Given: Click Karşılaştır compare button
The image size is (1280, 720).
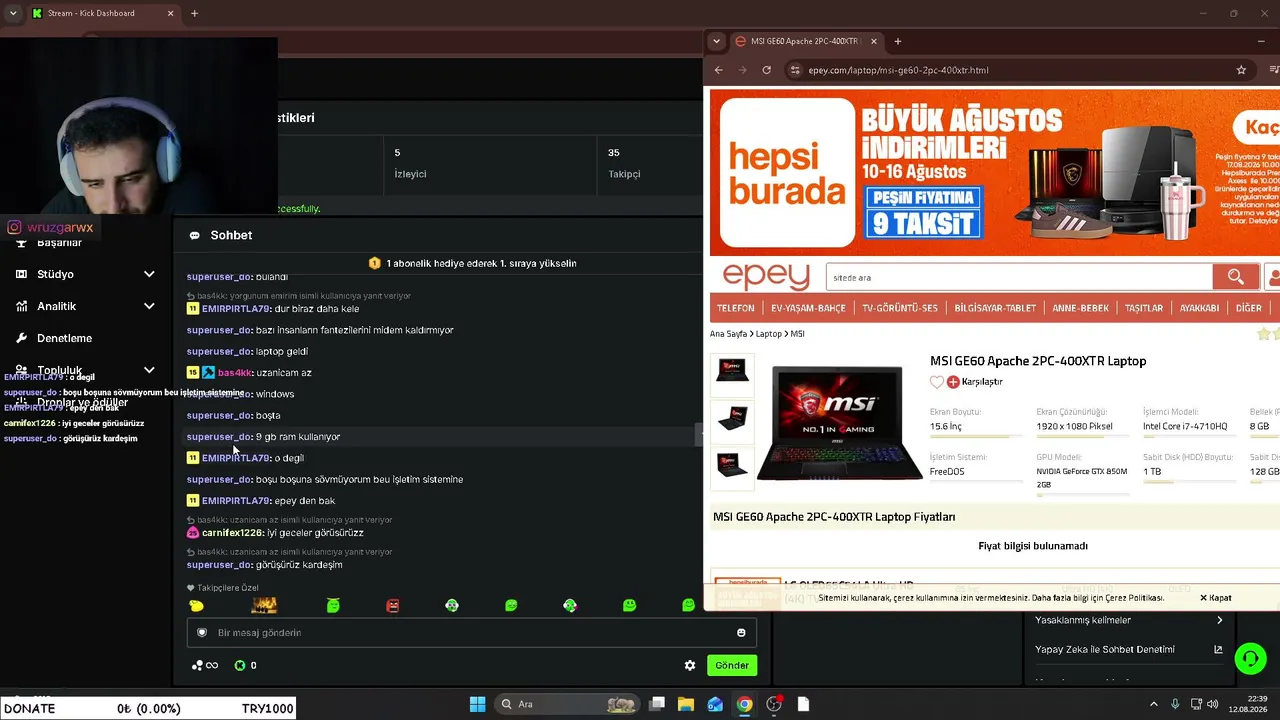Looking at the screenshot, I should (x=975, y=382).
